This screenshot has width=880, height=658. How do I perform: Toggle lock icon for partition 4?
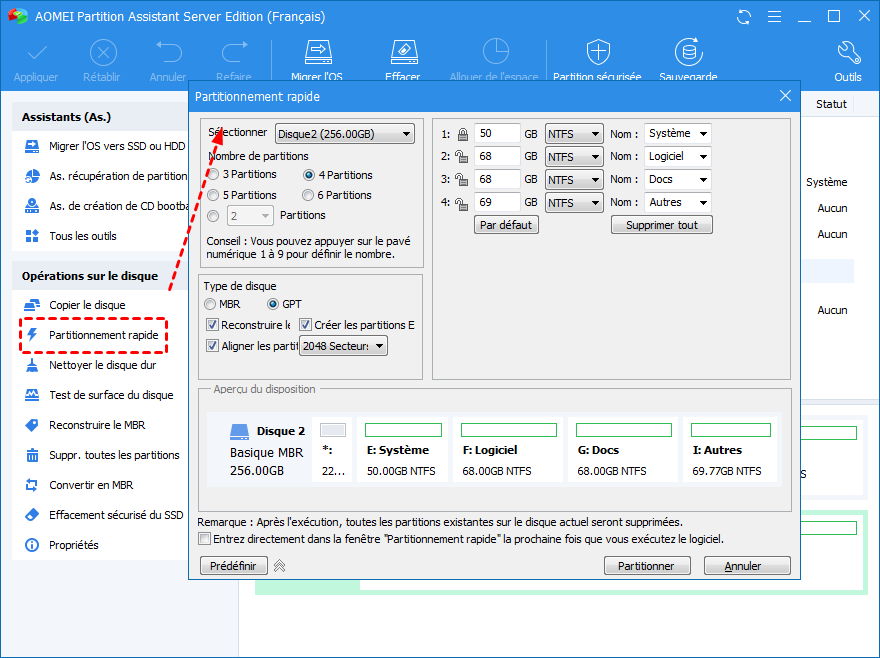(x=461, y=203)
